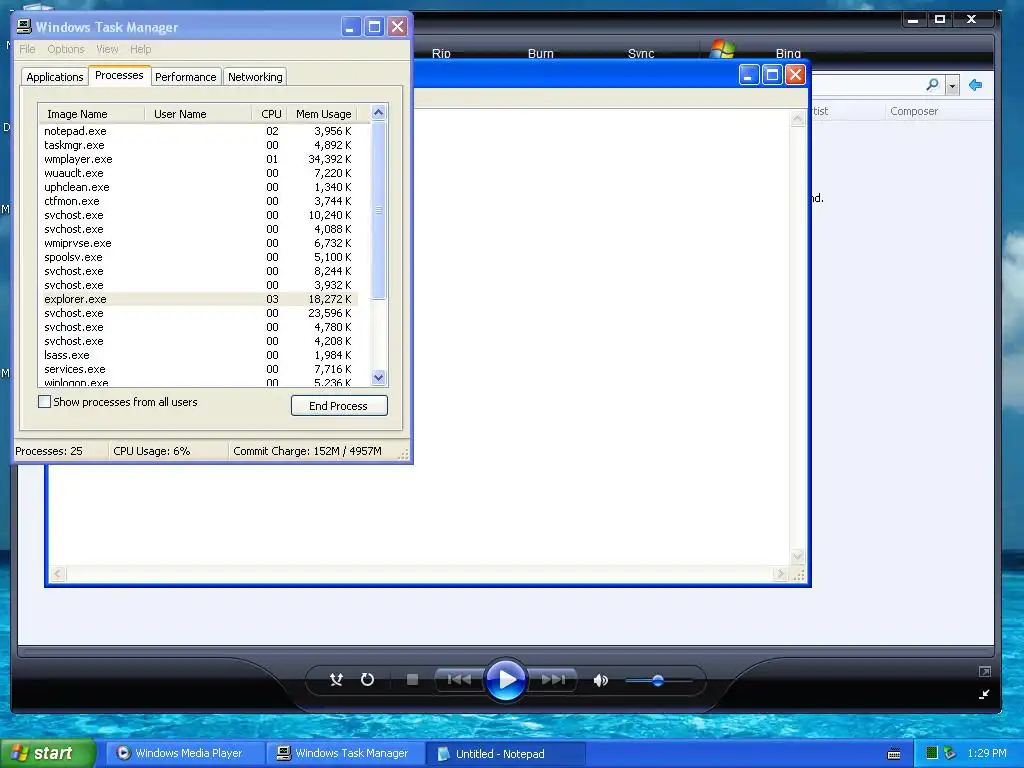Click process list scroll down arrow
Screen dimensions: 1024x768
click(379, 377)
